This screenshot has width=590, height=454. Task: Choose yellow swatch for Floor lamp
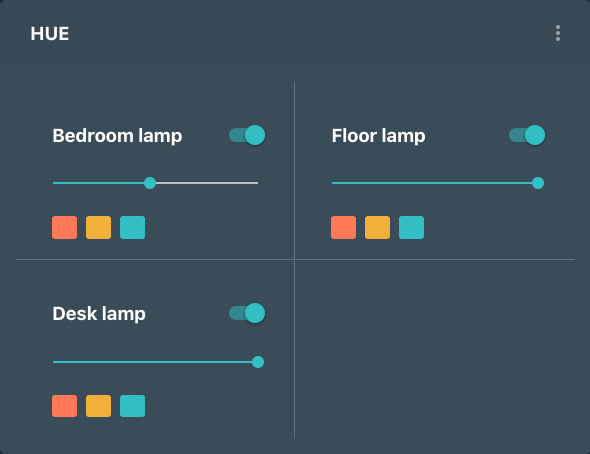(377, 228)
